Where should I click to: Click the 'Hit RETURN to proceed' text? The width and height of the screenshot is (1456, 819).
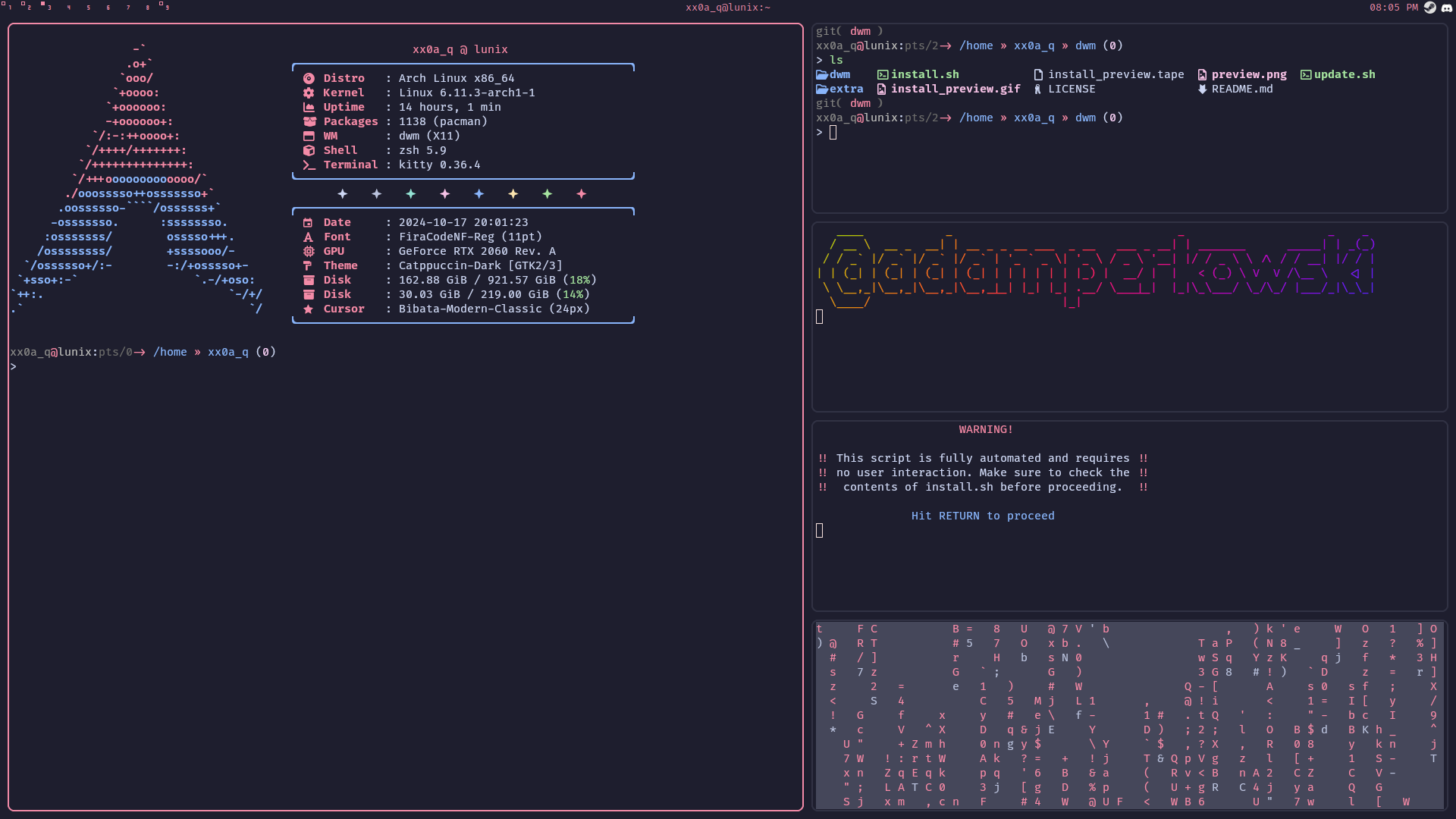983,516
